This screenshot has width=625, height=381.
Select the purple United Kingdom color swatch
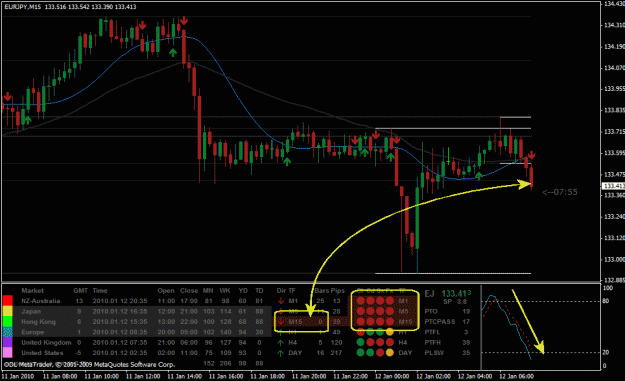(x=8, y=342)
